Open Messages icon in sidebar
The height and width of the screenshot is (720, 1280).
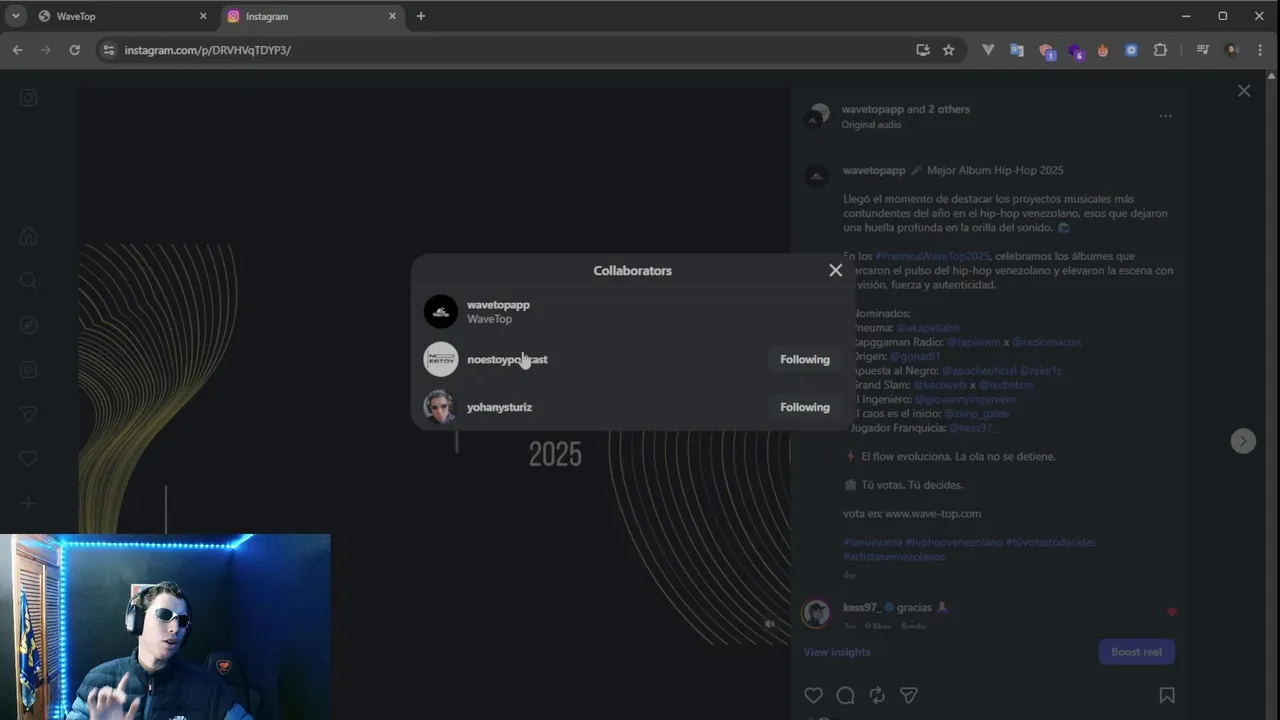pyautogui.click(x=29, y=414)
